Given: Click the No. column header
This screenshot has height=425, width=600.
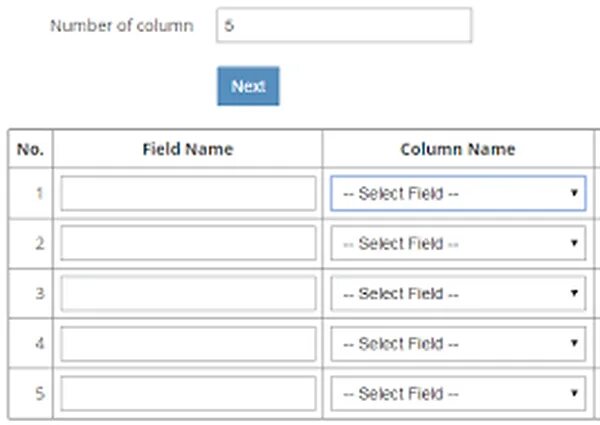Looking at the screenshot, I should pyautogui.click(x=31, y=149).
